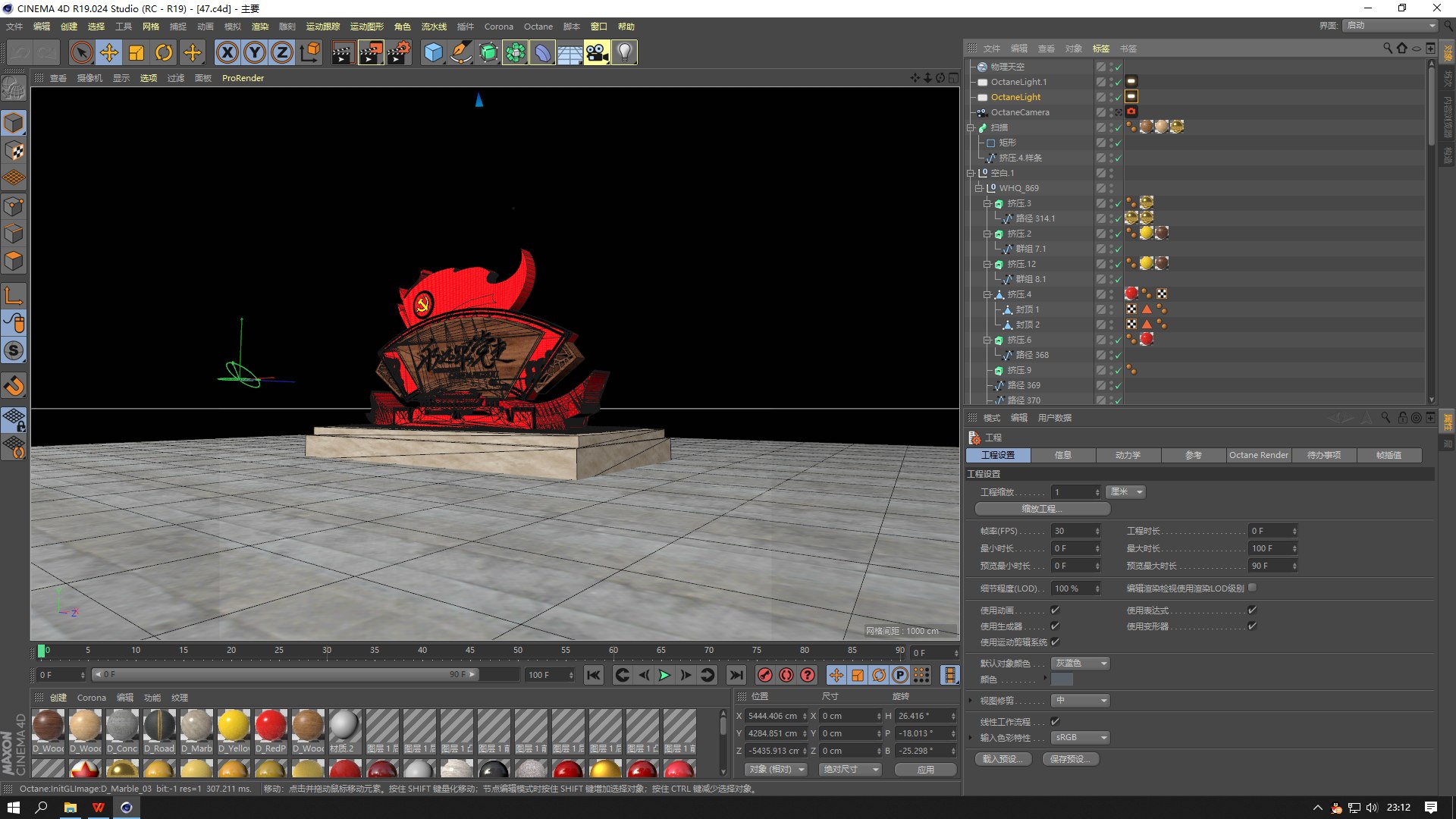Collapse the WHQ_869 tree node
The image size is (1456, 819).
[979, 189]
